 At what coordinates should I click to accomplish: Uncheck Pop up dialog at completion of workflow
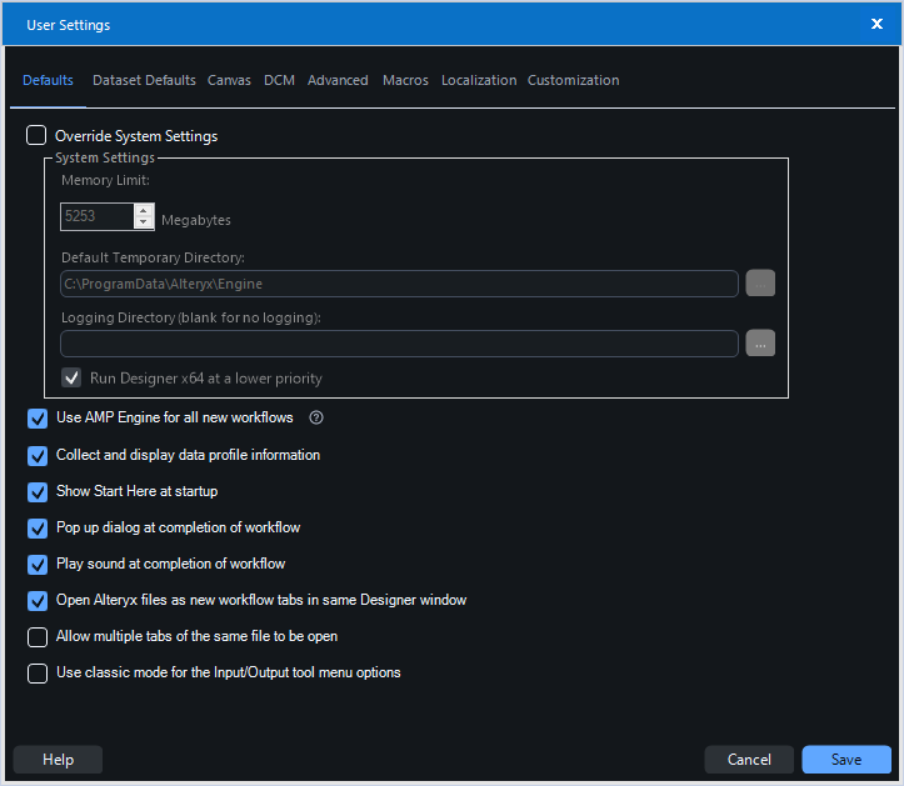pos(37,528)
